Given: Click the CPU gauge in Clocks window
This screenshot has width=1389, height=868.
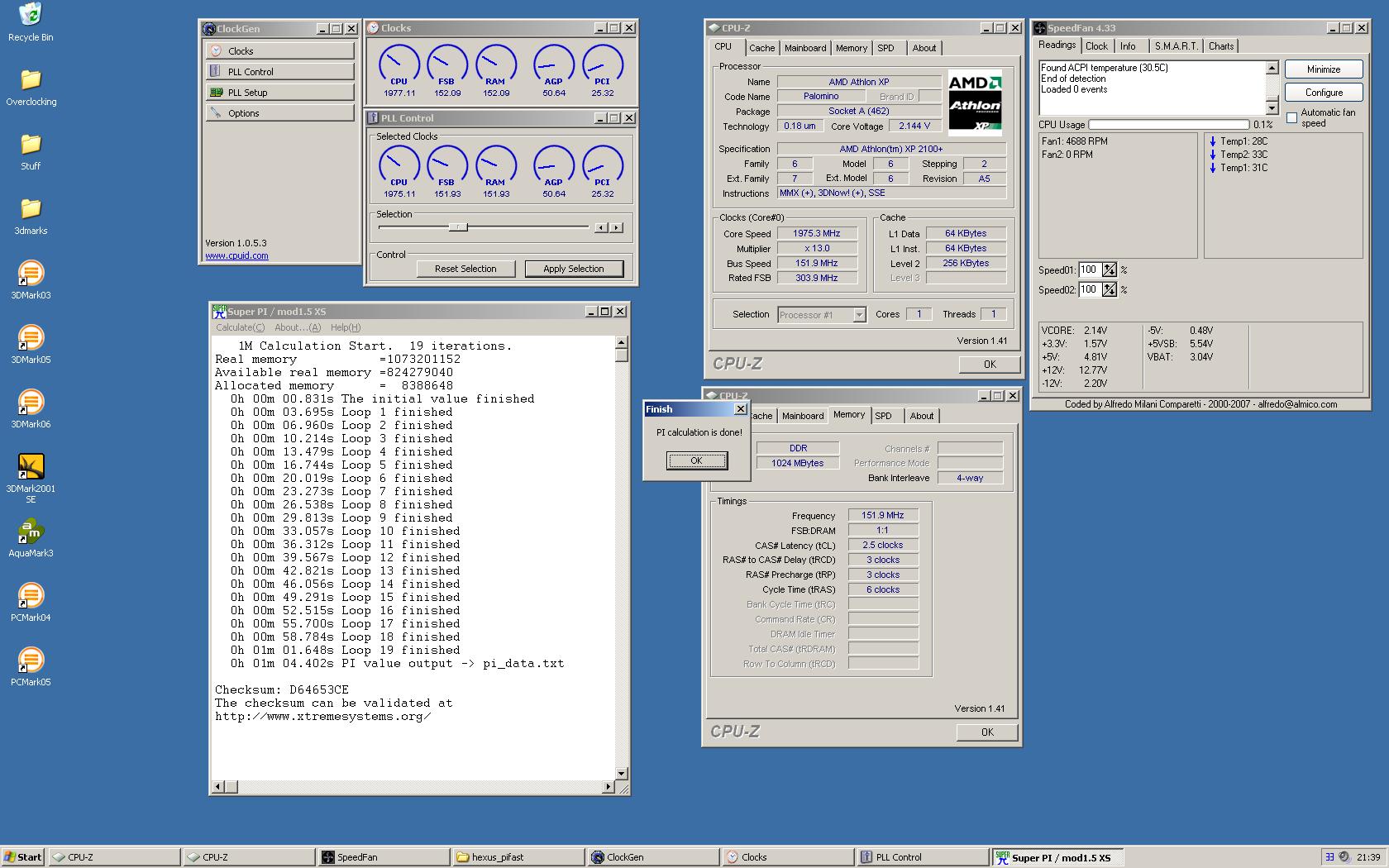Looking at the screenshot, I should [x=399, y=66].
